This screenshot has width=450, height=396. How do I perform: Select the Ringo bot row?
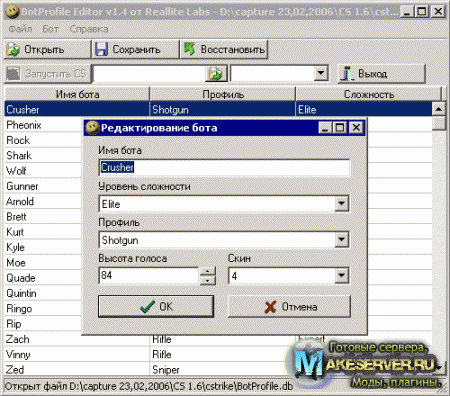(43, 309)
